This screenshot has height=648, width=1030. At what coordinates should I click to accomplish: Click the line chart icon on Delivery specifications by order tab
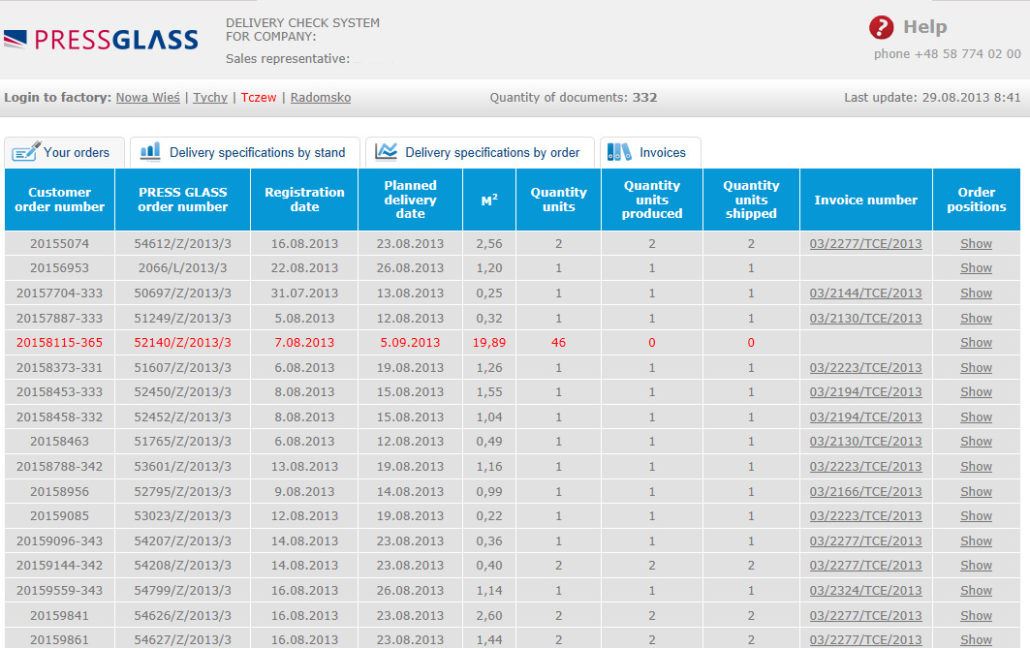click(386, 152)
